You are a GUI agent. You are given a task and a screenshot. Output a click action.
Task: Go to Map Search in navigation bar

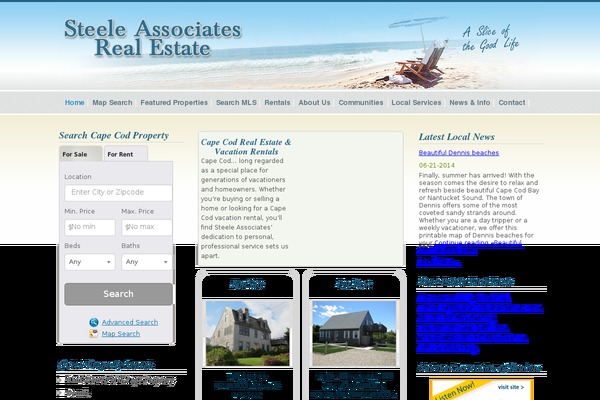click(x=112, y=103)
